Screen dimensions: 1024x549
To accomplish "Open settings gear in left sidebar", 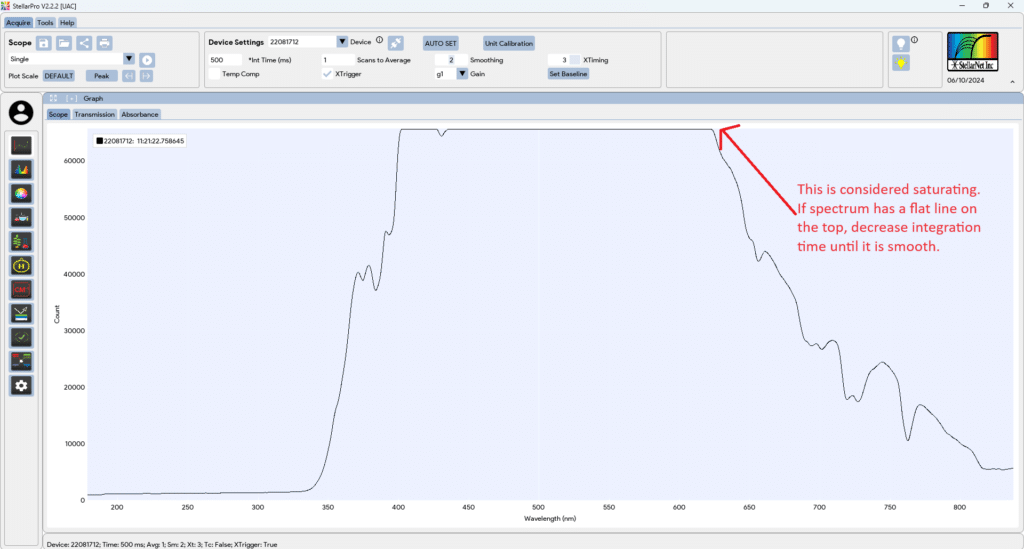I will coord(21,385).
